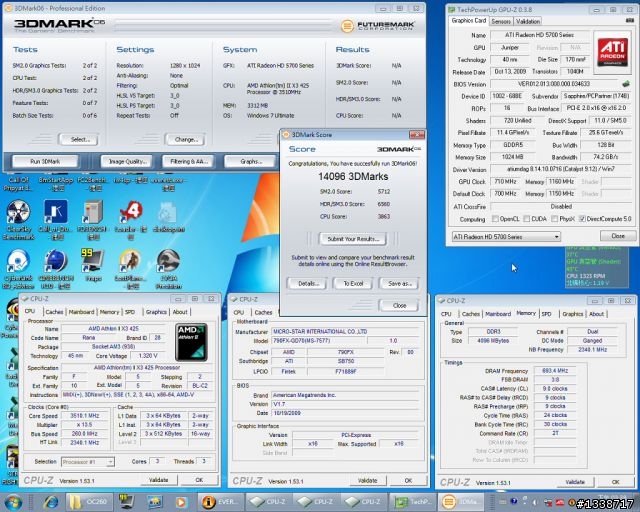640x512 pixels.
Task: Toggle the CUDA checkbox in GPU-Z
Action: [527, 219]
